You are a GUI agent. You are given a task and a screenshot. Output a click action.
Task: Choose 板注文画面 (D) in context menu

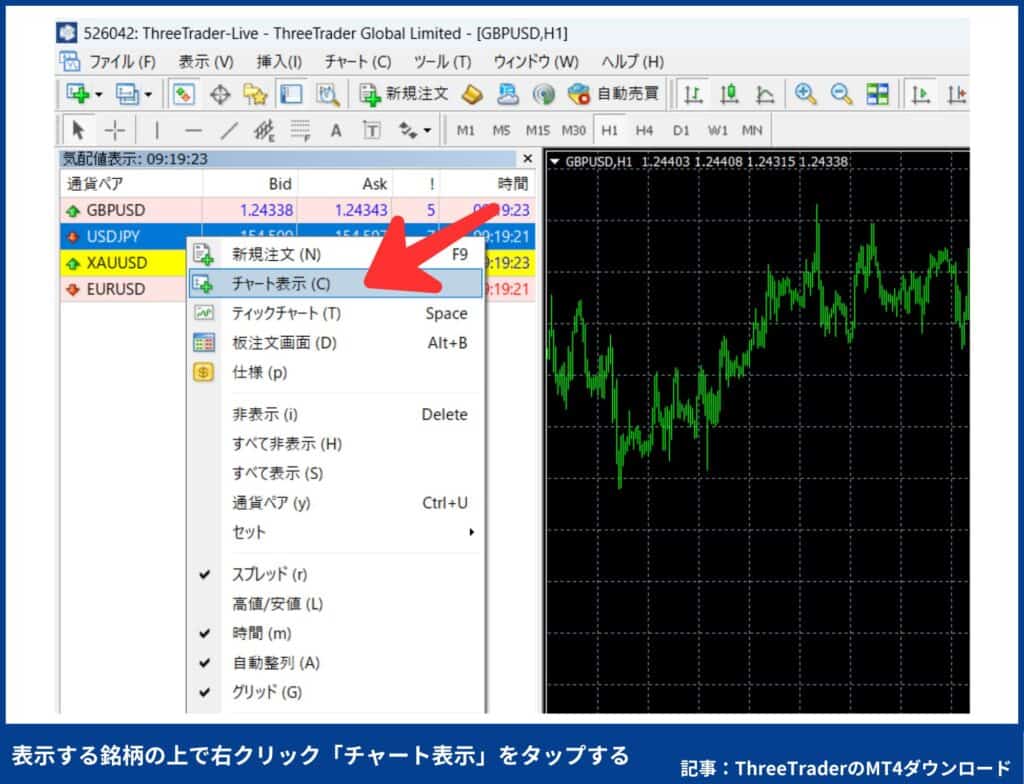click(336, 343)
